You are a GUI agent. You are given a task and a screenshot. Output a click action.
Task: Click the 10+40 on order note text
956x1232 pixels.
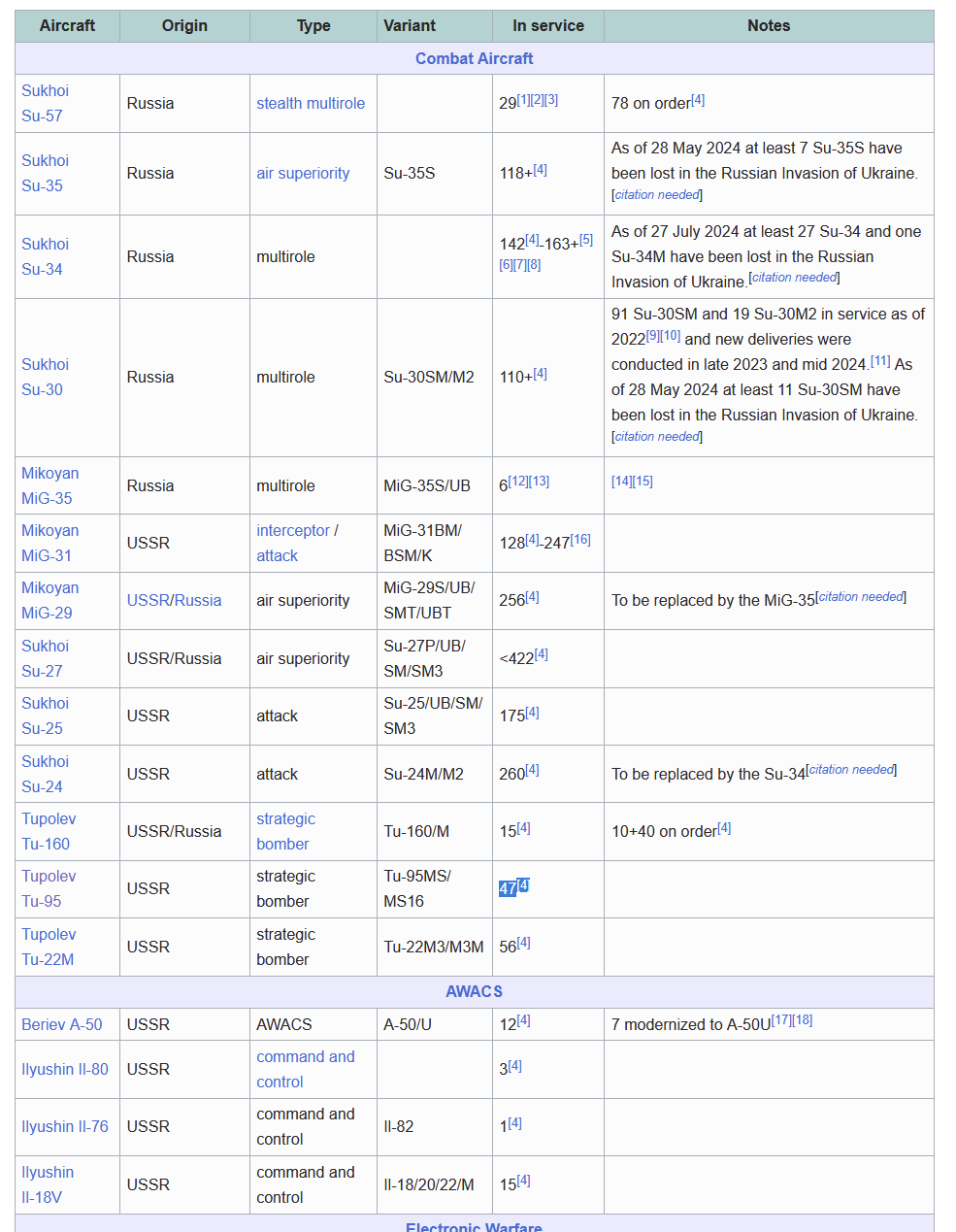click(664, 831)
